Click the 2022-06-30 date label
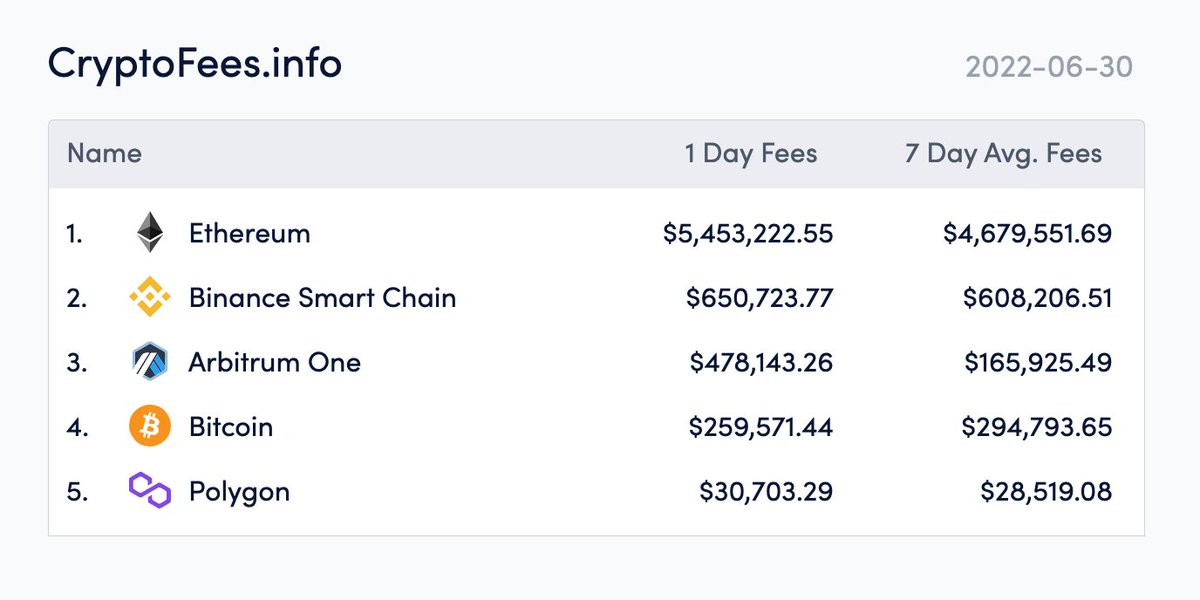The width and height of the screenshot is (1200, 600). (1049, 68)
